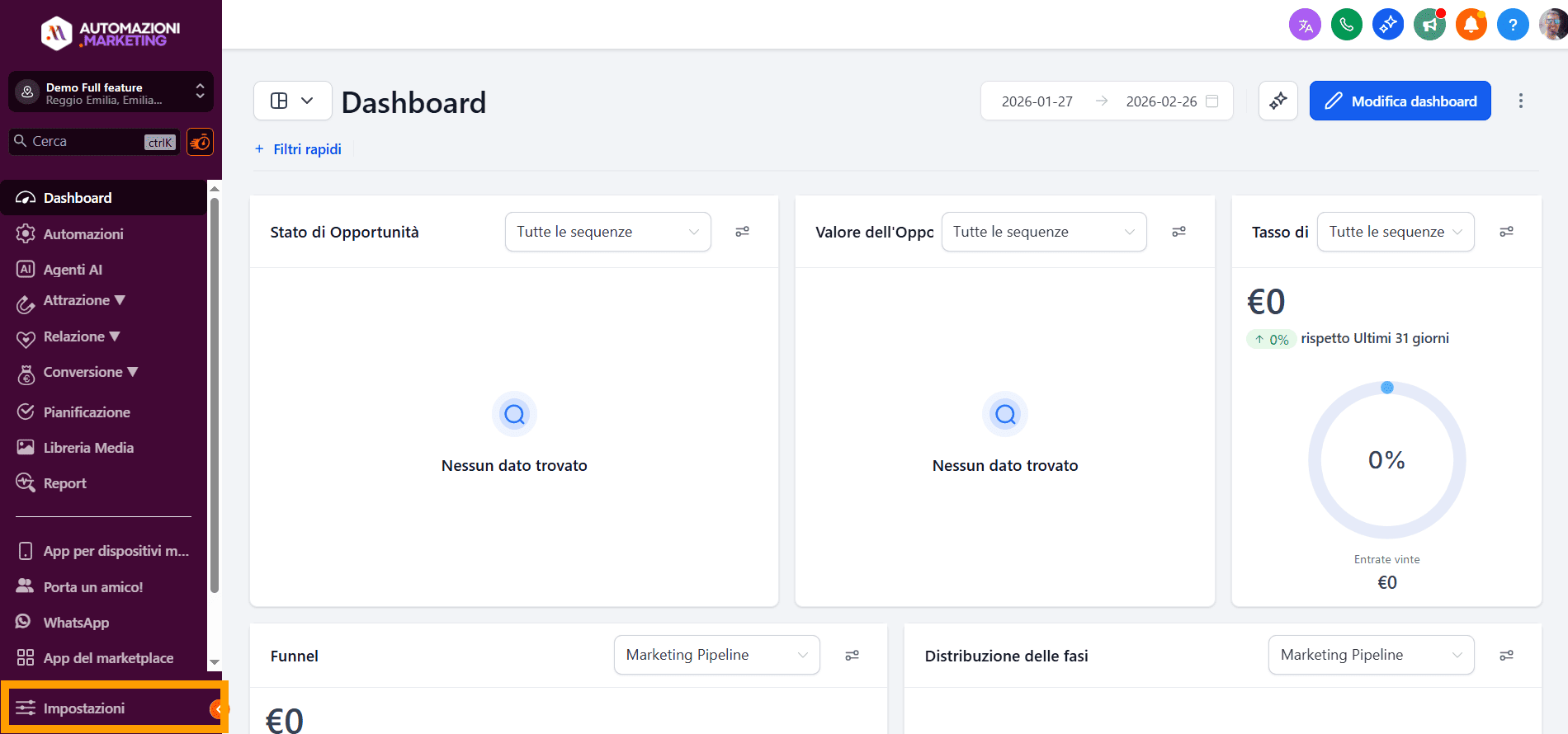Screen dimensions: 1568x734
Task: Open settings for Stato di Opportunità widget
Action: 742,232
